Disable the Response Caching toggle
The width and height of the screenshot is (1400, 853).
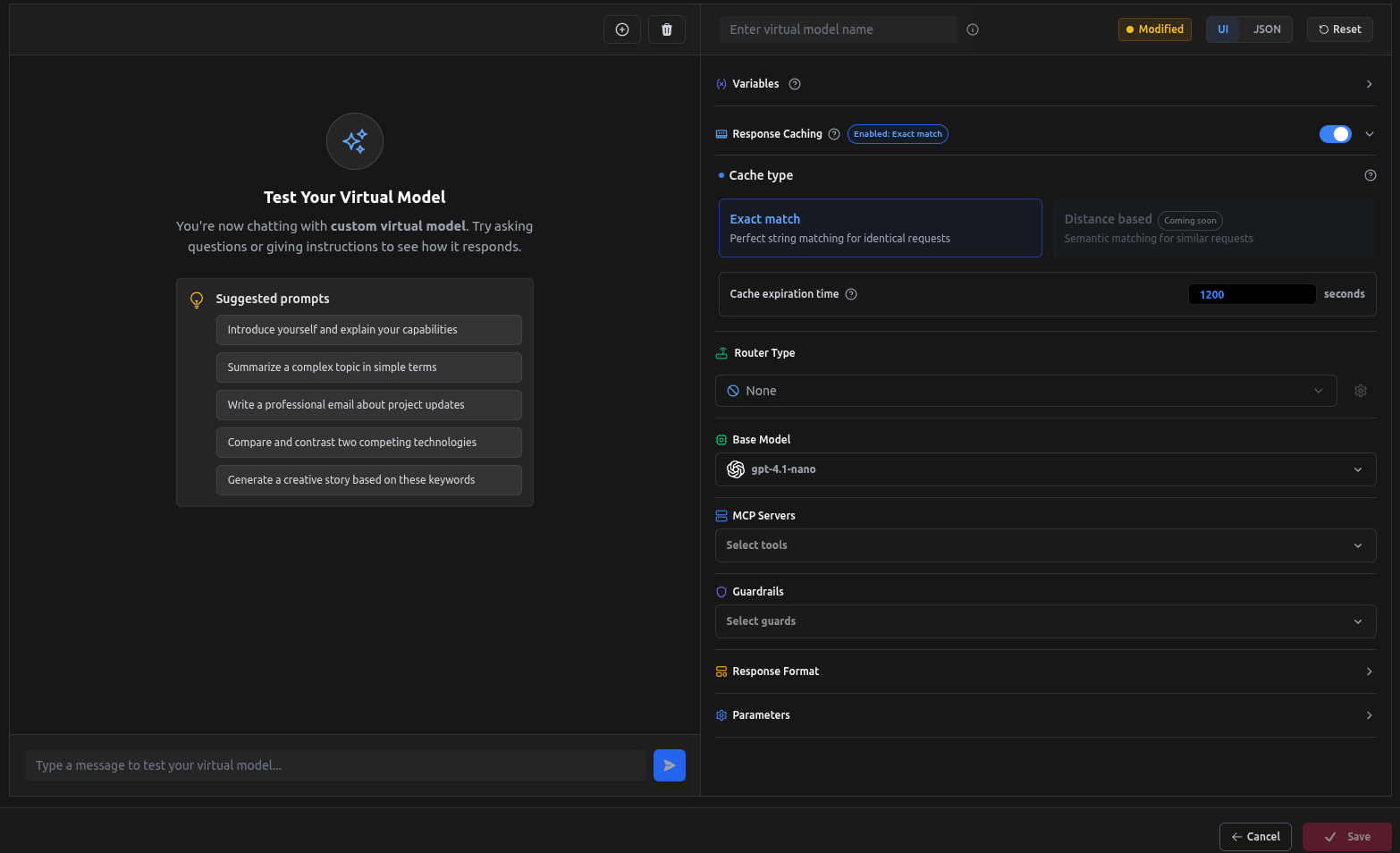pos(1335,134)
